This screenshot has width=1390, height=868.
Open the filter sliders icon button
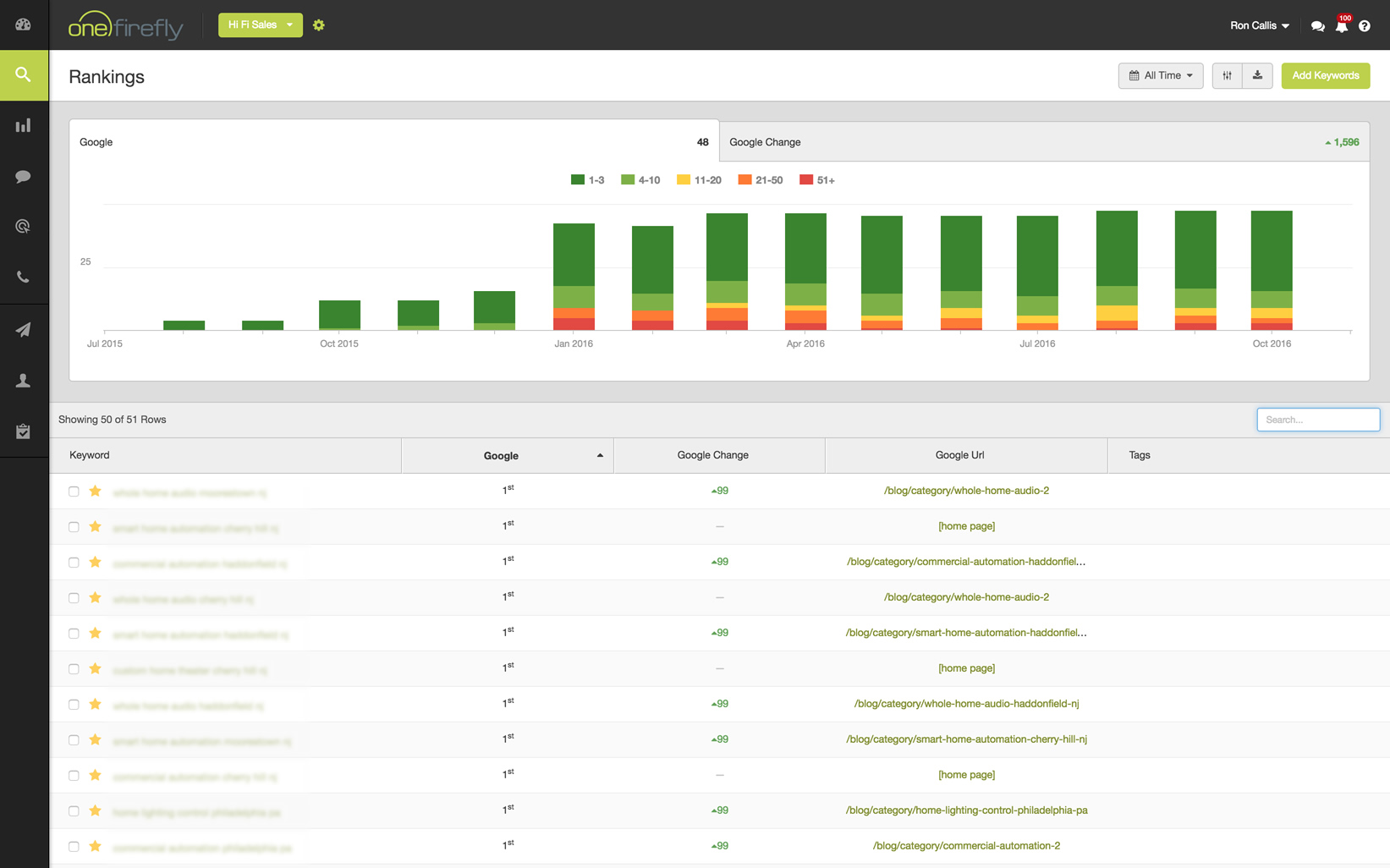click(x=1227, y=75)
